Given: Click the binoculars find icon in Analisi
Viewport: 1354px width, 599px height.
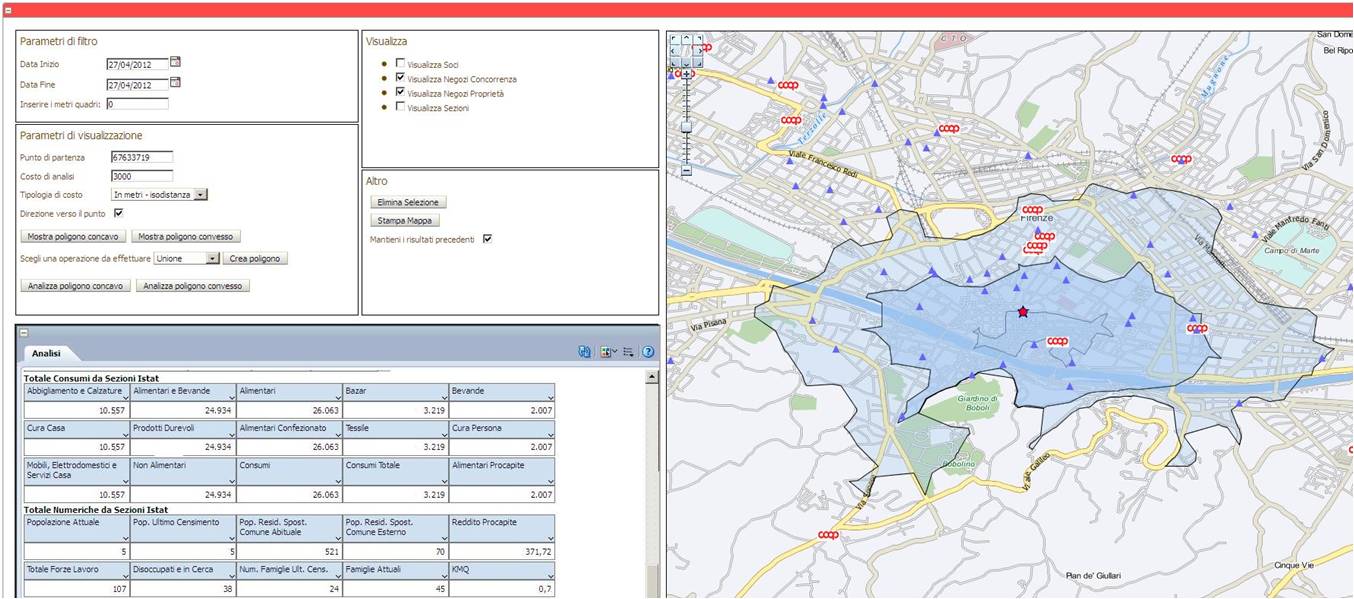Looking at the screenshot, I should (585, 352).
